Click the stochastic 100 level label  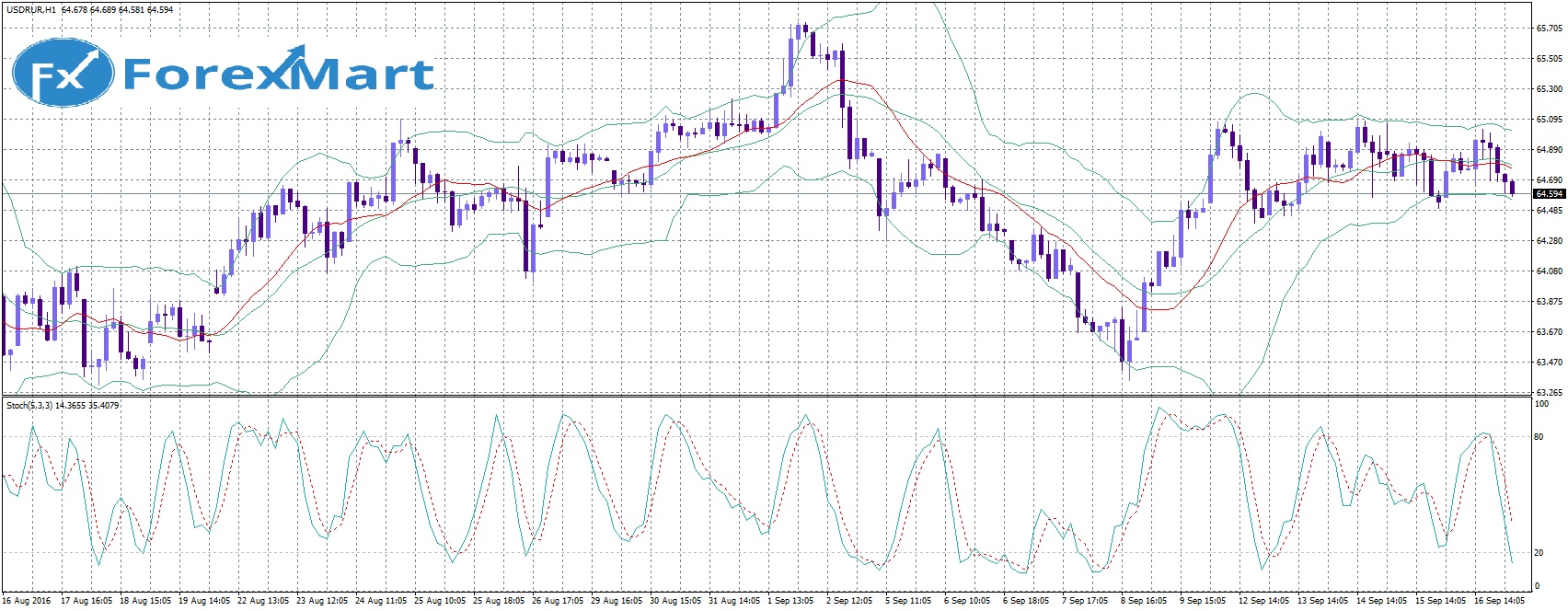pyautogui.click(x=1541, y=404)
